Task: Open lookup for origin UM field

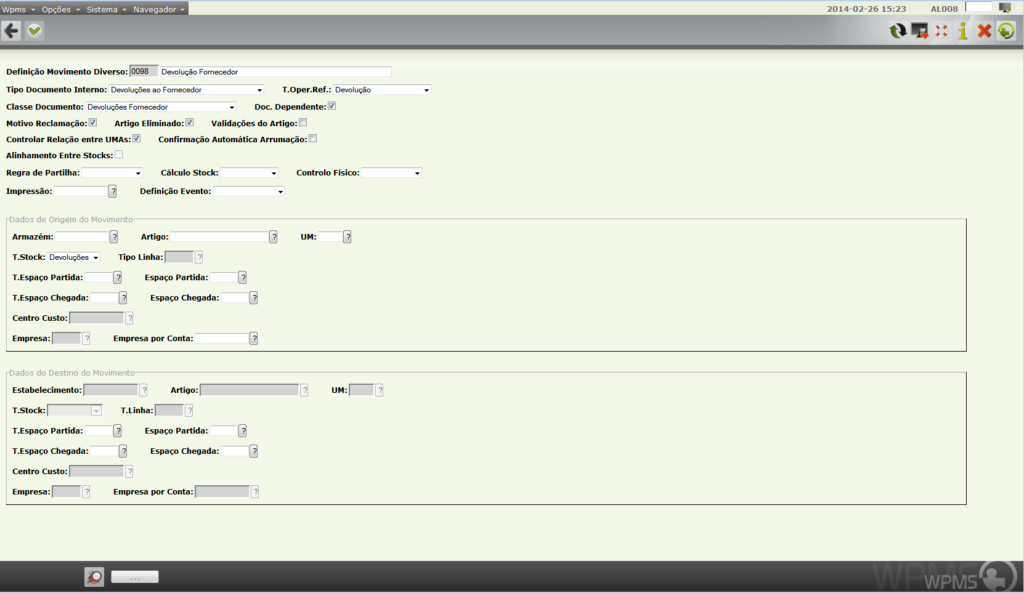Action: point(347,236)
